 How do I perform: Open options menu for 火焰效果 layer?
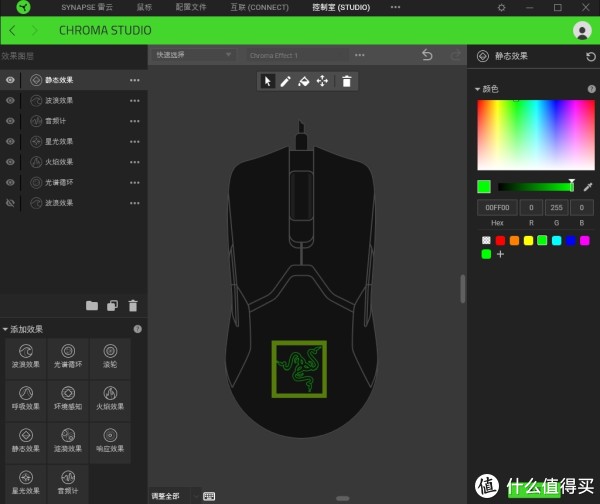coord(134,162)
